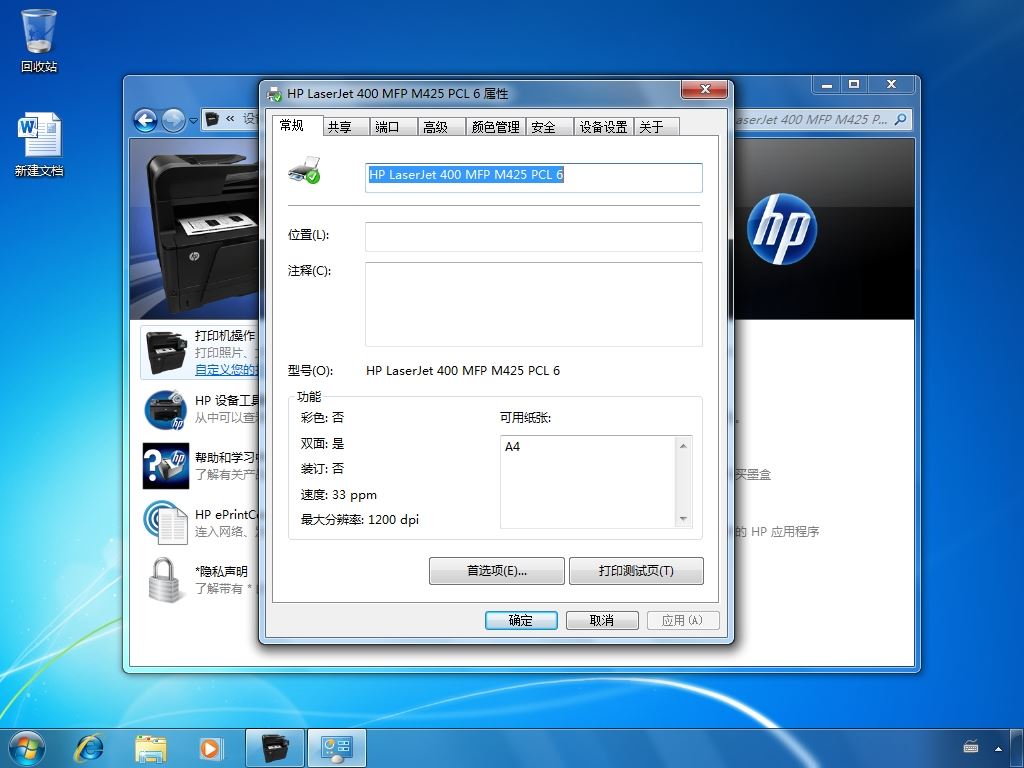Viewport: 1024px width, 768px height.
Task: Click the control panel taskbar button
Action: [x=337, y=748]
